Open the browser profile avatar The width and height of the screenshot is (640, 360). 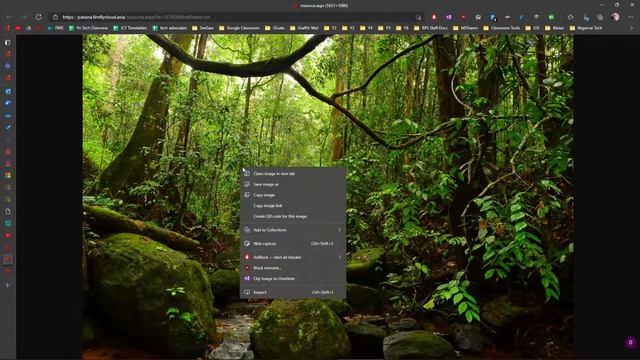[x=616, y=17]
